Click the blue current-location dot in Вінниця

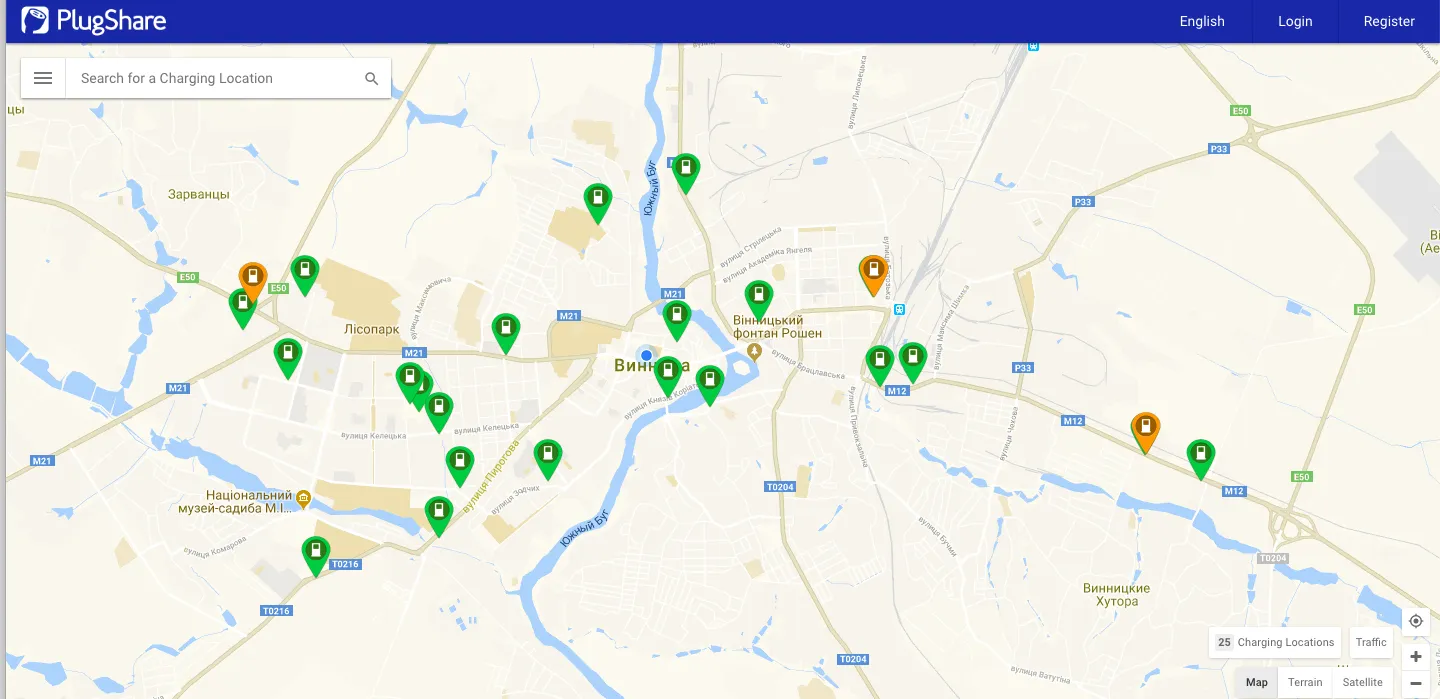click(647, 355)
